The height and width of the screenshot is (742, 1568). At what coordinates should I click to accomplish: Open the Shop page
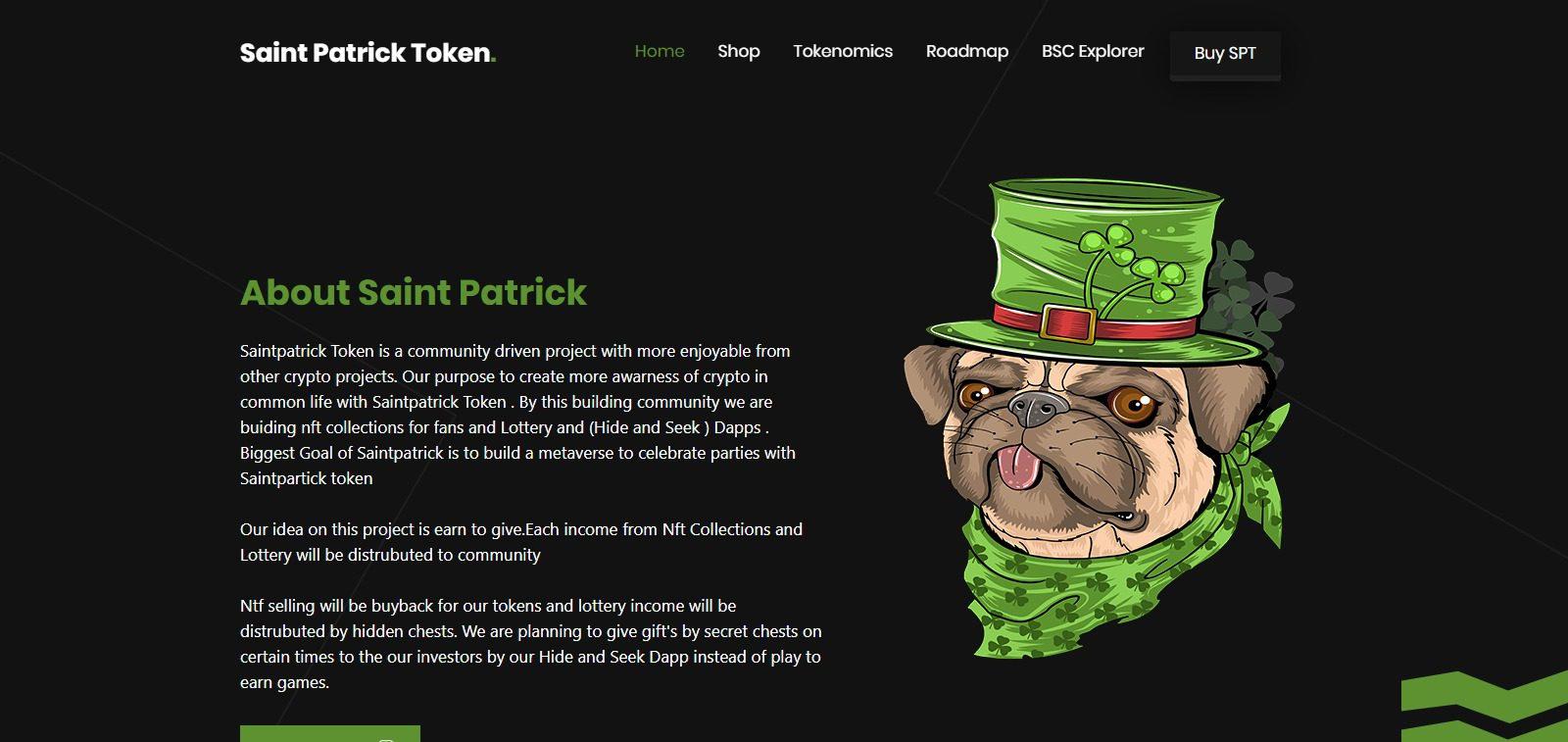click(x=739, y=51)
